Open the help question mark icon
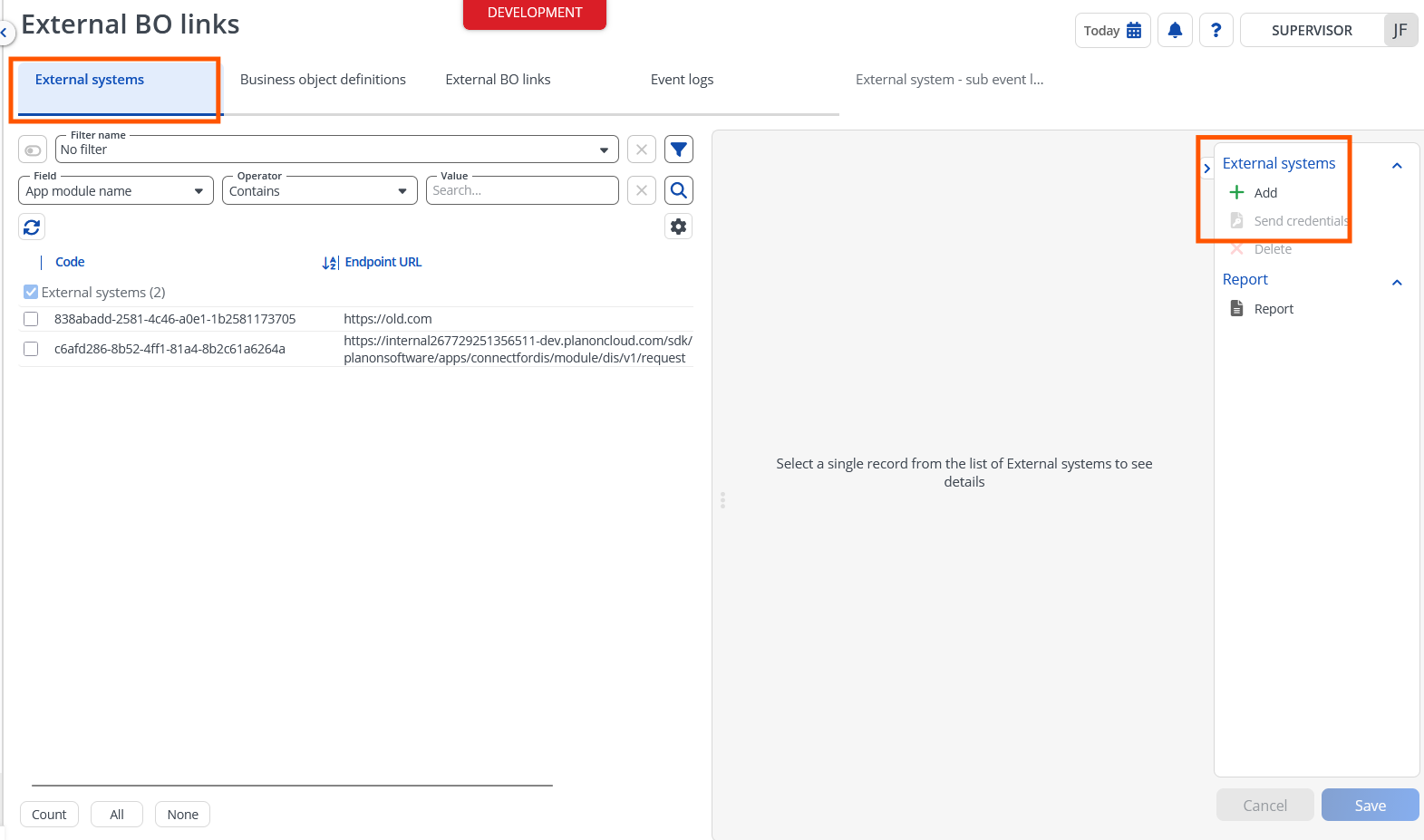The height and width of the screenshot is (840, 1424). [1216, 30]
